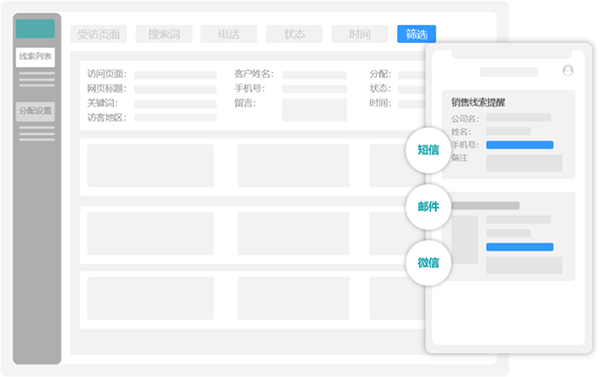Click the 微信 circle badge
Viewport: 600px width, 377px height.
pyautogui.click(x=428, y=263)
